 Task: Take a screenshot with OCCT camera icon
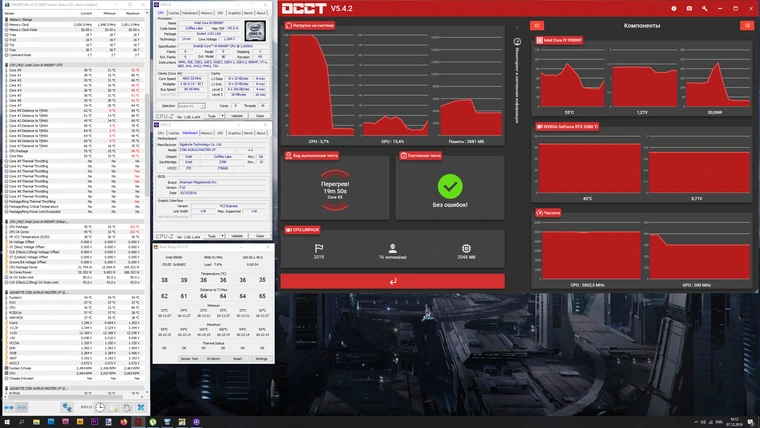click(689, 8)
